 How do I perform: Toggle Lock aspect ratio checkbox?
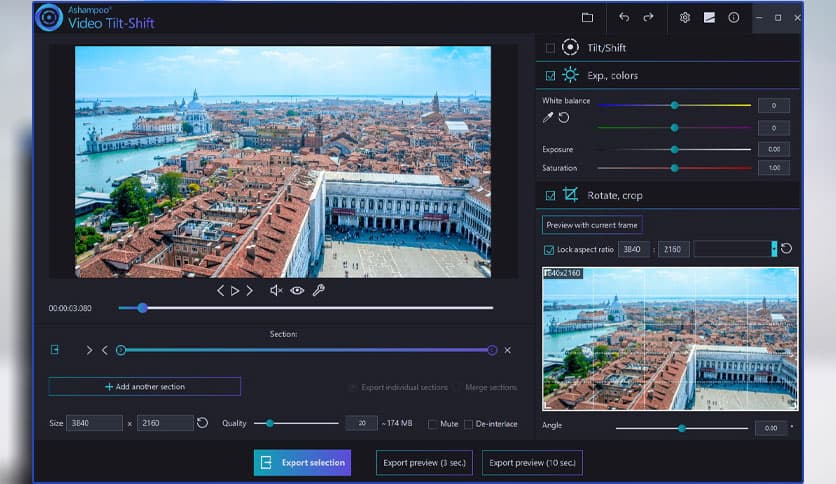click(549, 249)
